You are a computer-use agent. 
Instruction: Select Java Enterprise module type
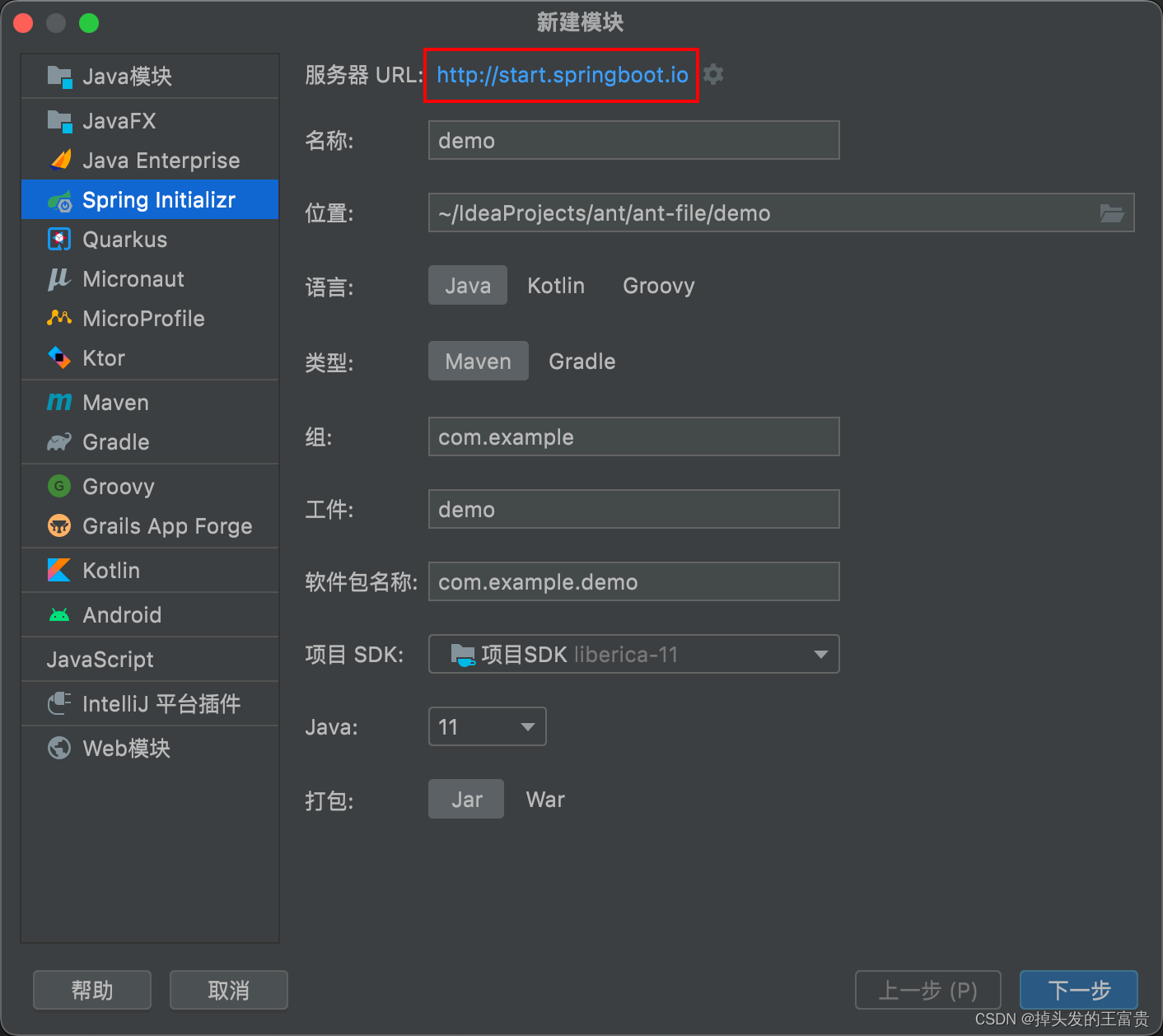click(150, 161)
